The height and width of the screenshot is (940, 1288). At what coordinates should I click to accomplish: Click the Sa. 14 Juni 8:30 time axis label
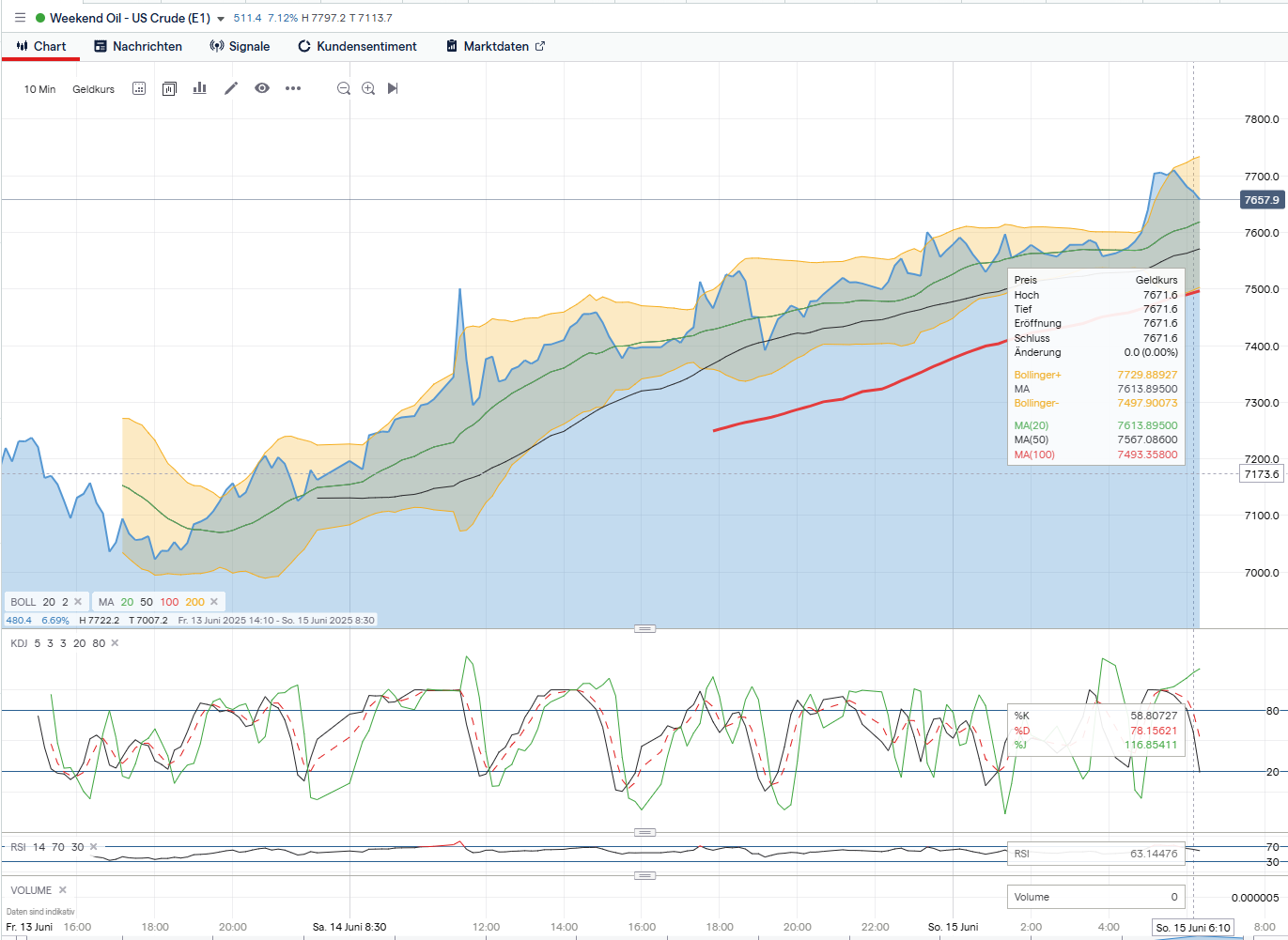pos(349,927)
